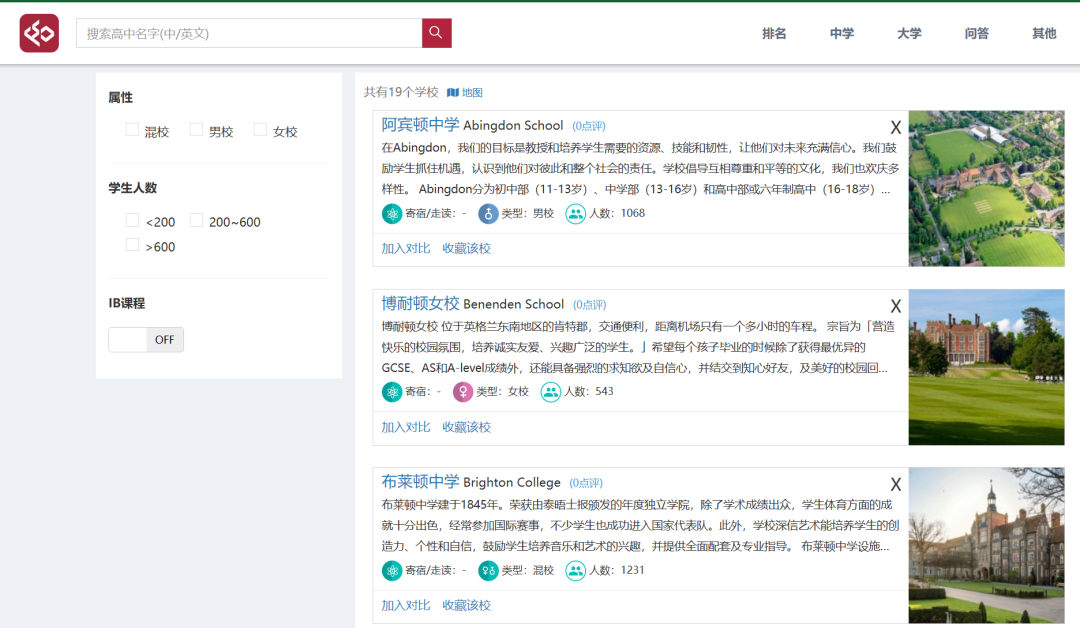Open the Abingdon School aerial photo thumbnail

pos(986,189)
